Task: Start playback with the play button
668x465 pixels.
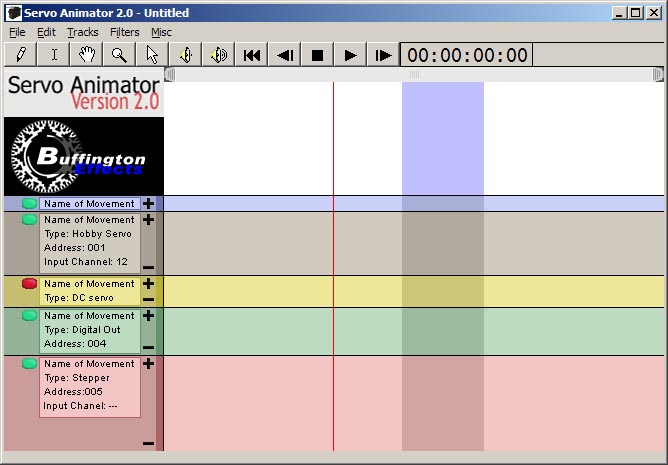Action: click(350, 55)
